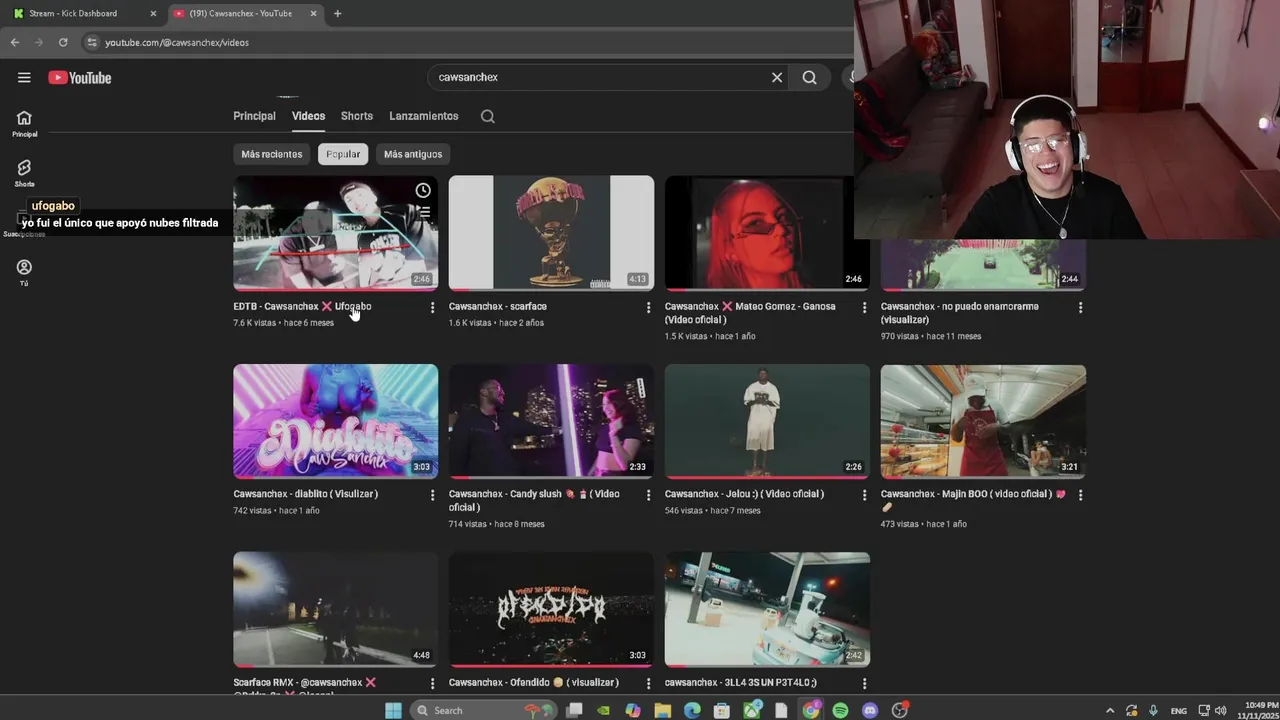The width and height of the screenshot is (1280, 720).
Task: Filter by Más recientes chip
Action: click(271, 154)
